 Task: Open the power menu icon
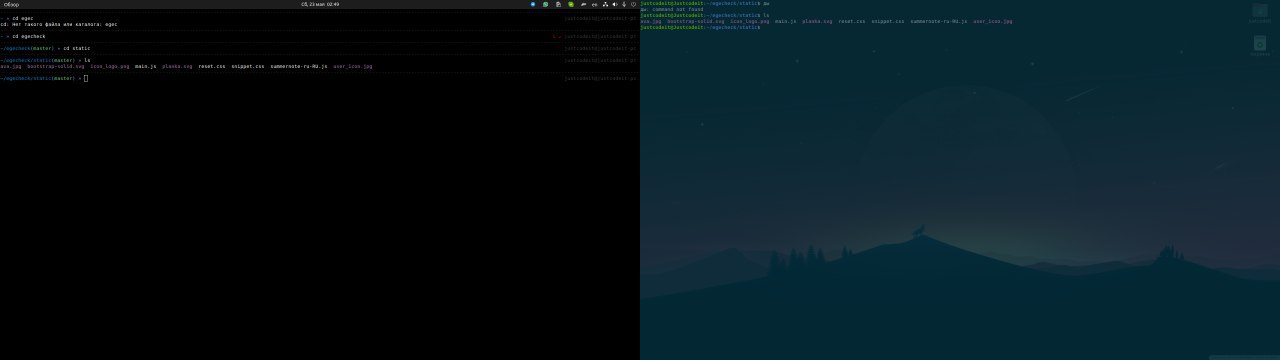633,4
